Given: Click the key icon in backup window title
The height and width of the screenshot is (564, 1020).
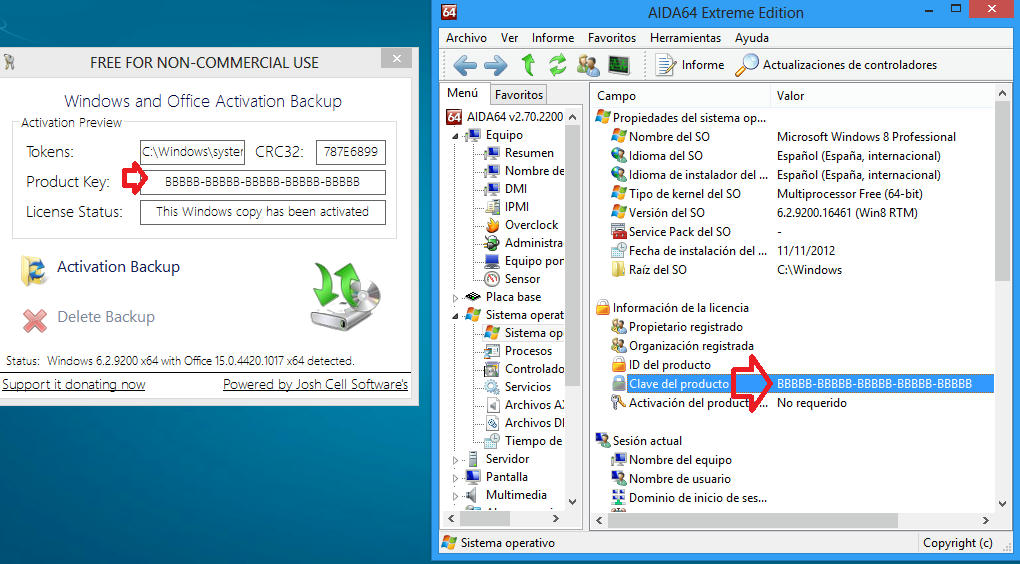Looking at the screenshot, I should click(x=9, y=62).
